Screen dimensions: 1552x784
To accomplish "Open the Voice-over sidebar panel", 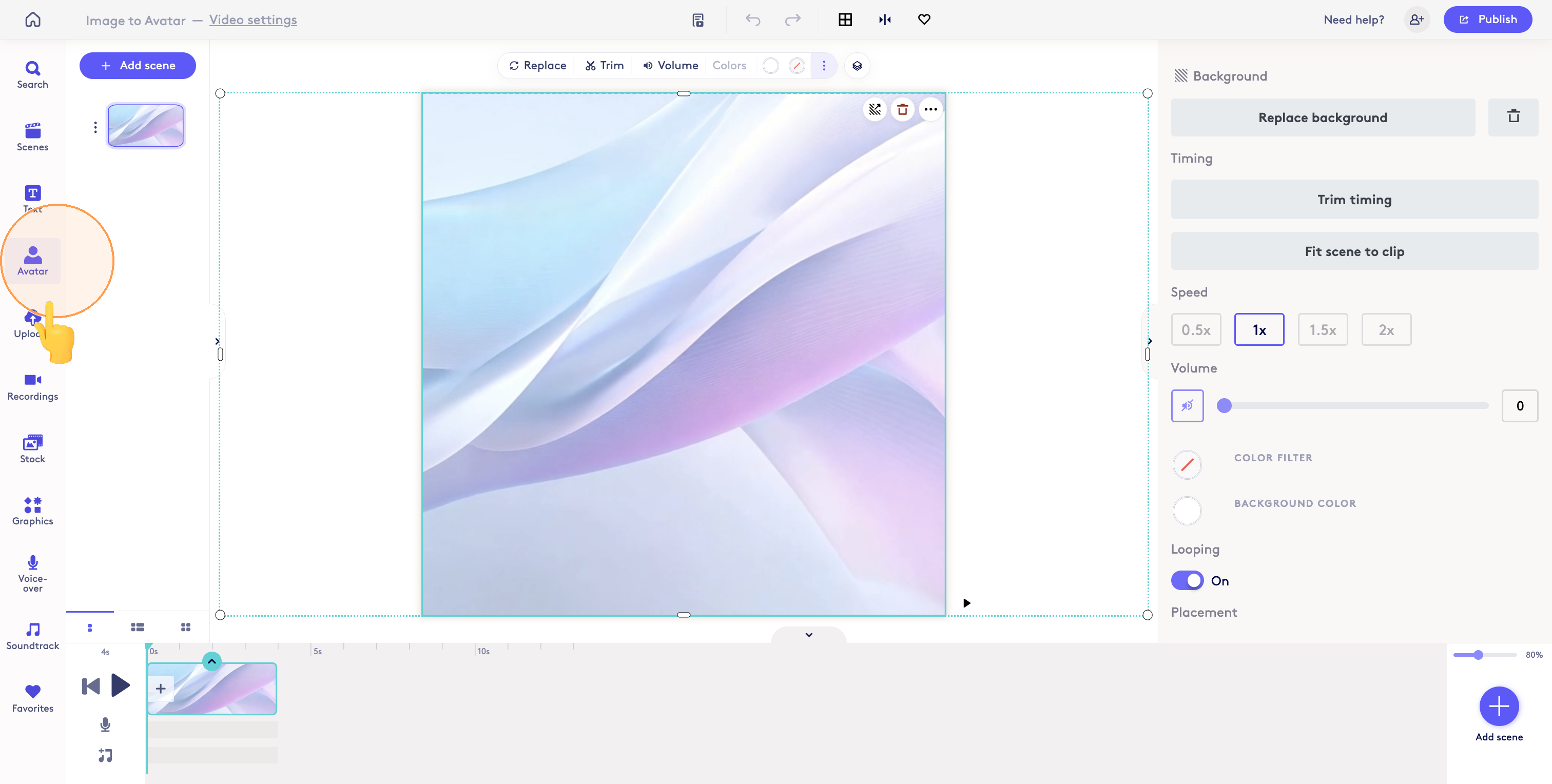I will click(32, 573).
